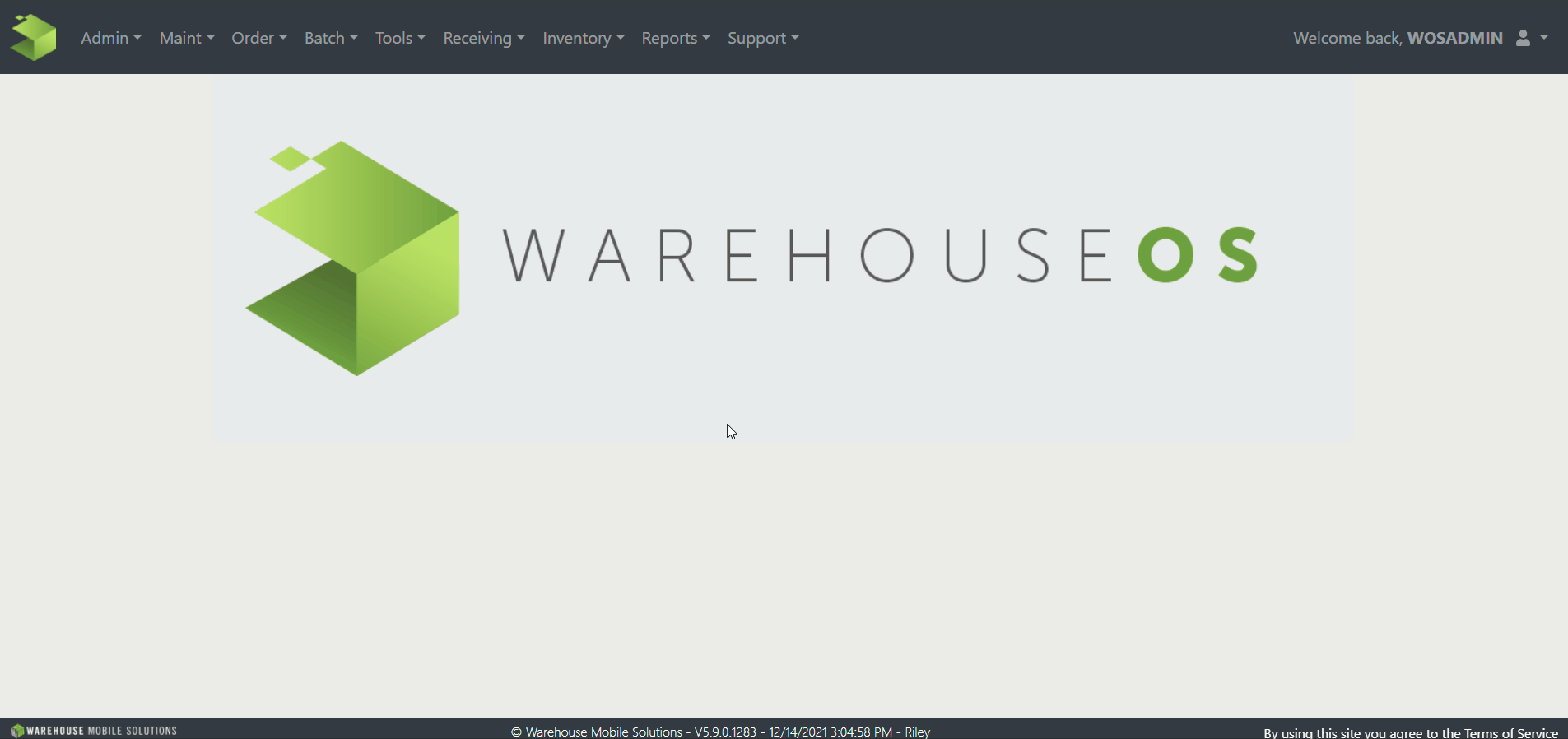Show the Reports menu
The width and height of the screenshot is (1568, 739).
coord(676,38)
